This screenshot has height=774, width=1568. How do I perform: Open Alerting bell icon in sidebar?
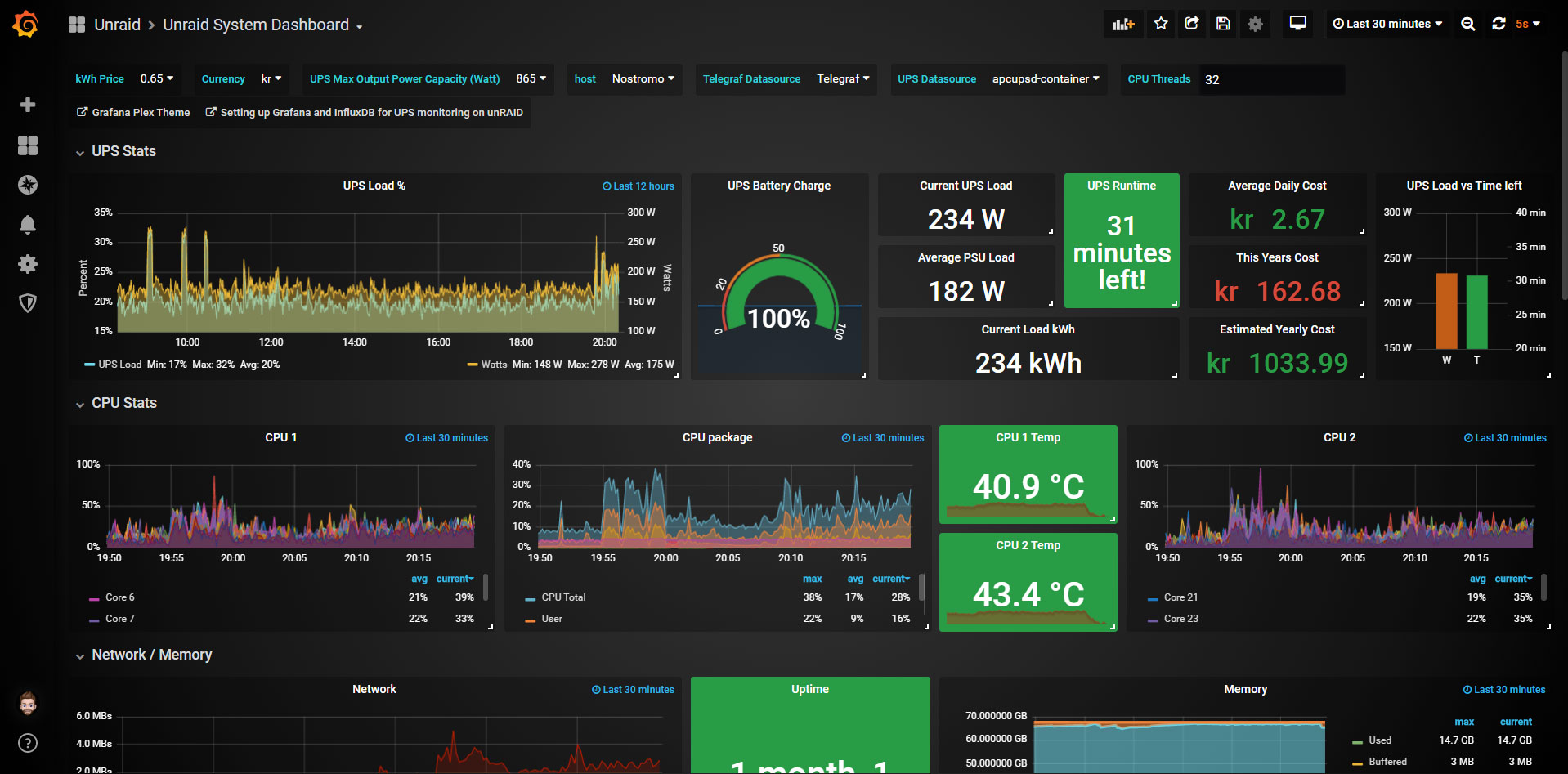point(28,225)
